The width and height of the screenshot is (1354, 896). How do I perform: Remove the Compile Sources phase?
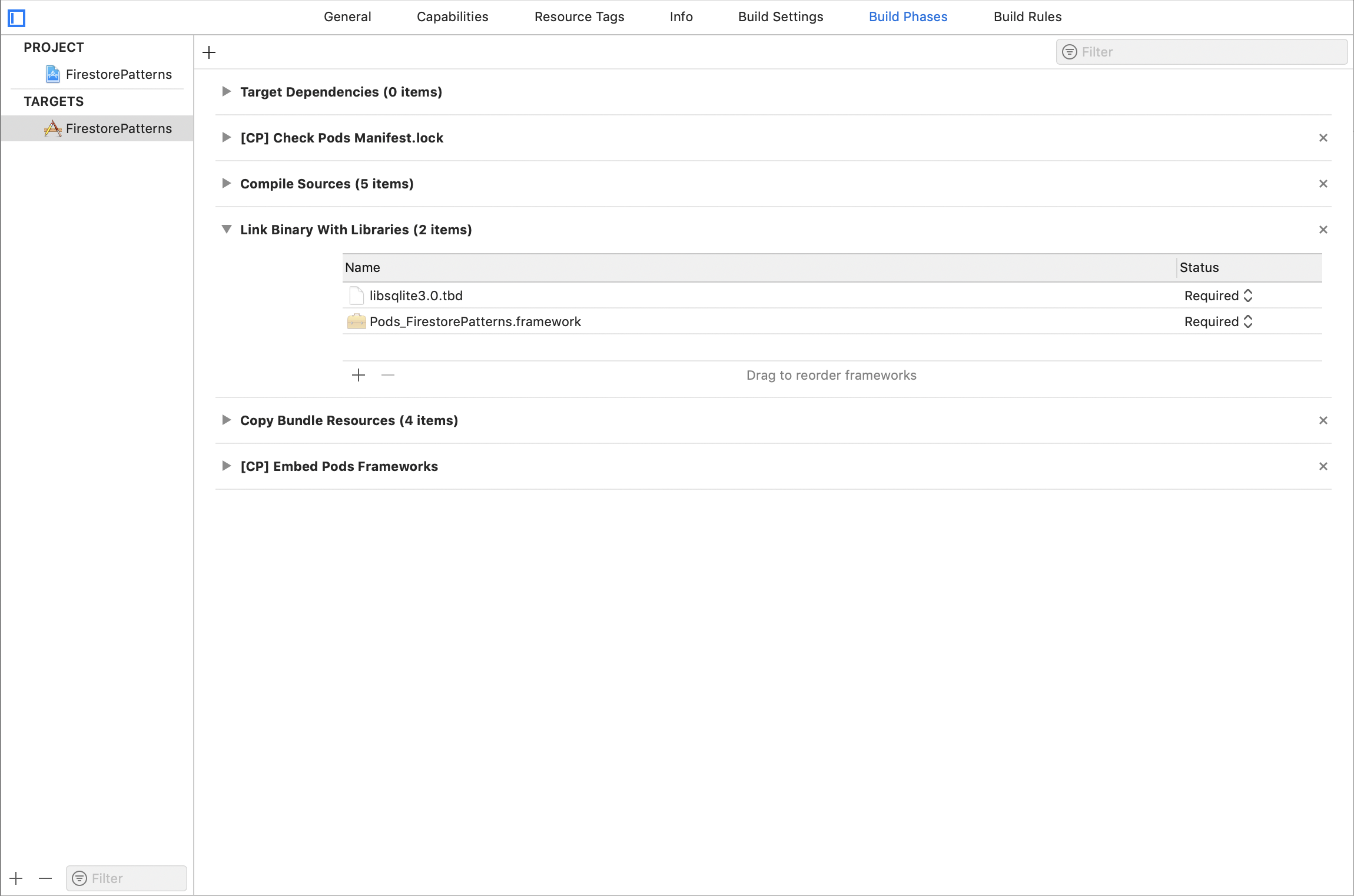(x=1323, y=184)
